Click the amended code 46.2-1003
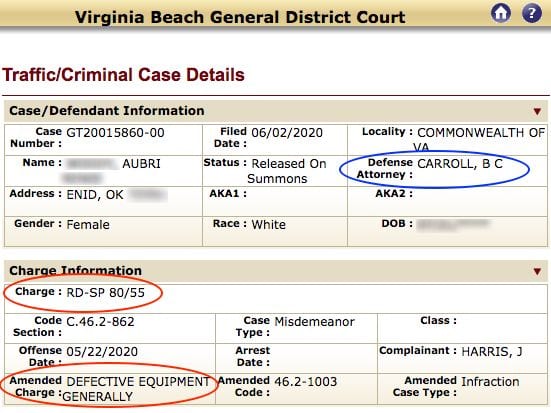Image resolution: width=551 pixels, height=413 pixels. pyautogui.click(x=305, y=382)
